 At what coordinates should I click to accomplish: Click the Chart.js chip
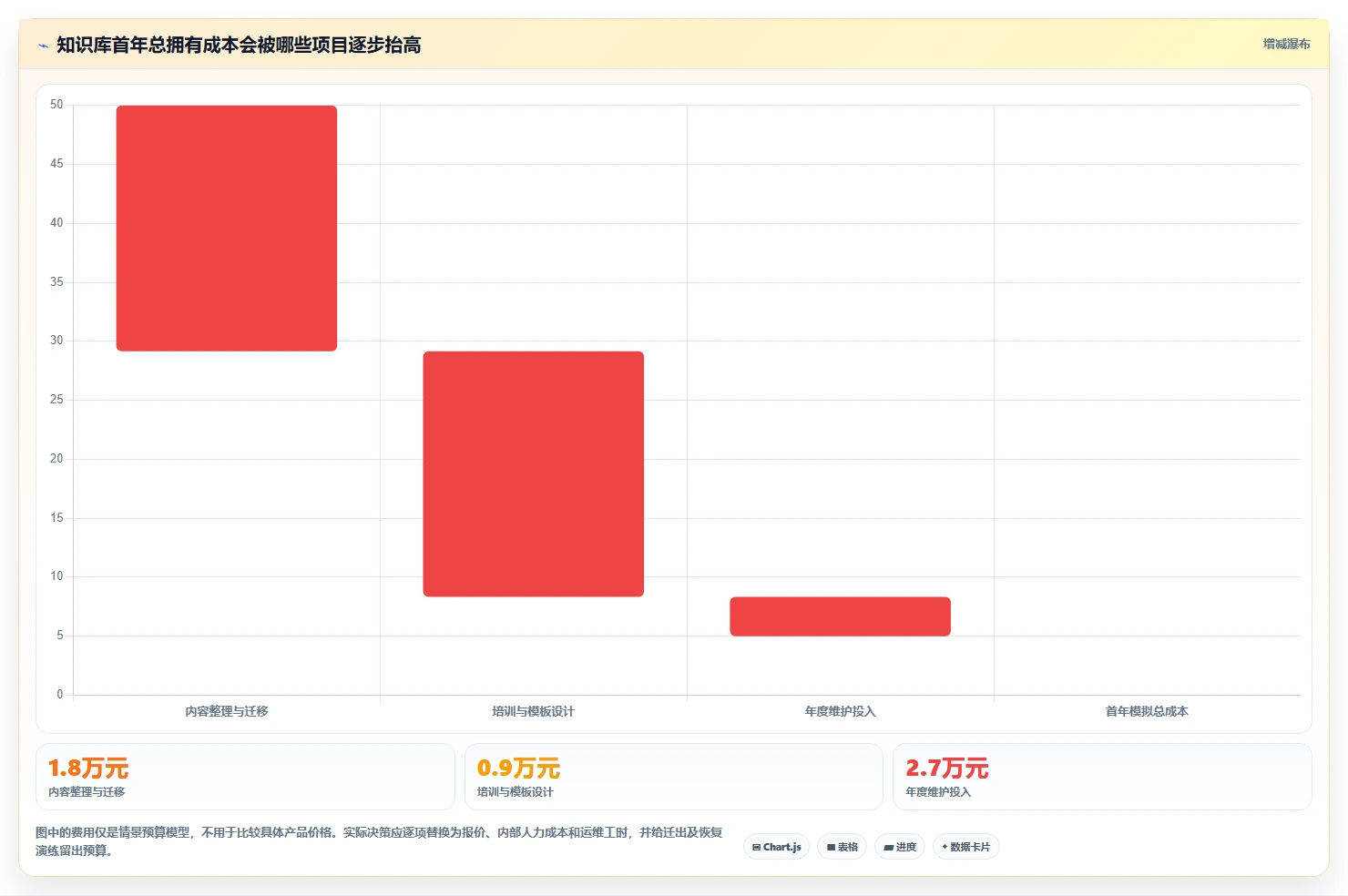coord(776,847)
